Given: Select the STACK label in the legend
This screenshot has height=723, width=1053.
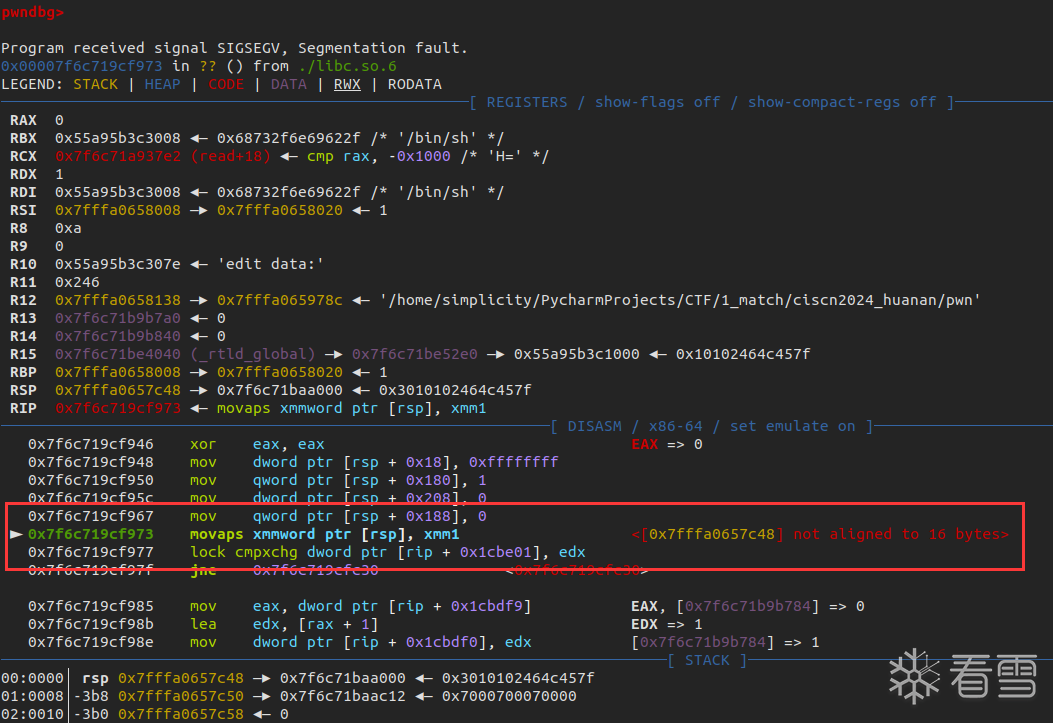Looking at the screenshot, I should [x=96, y=84].
